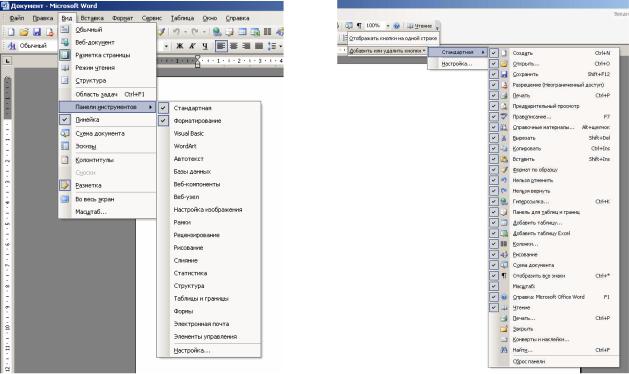The height and width of the screenshot is (374, 629).
Task: Click the blue Help icon in right toolbar
Action: tap(396, 26)
